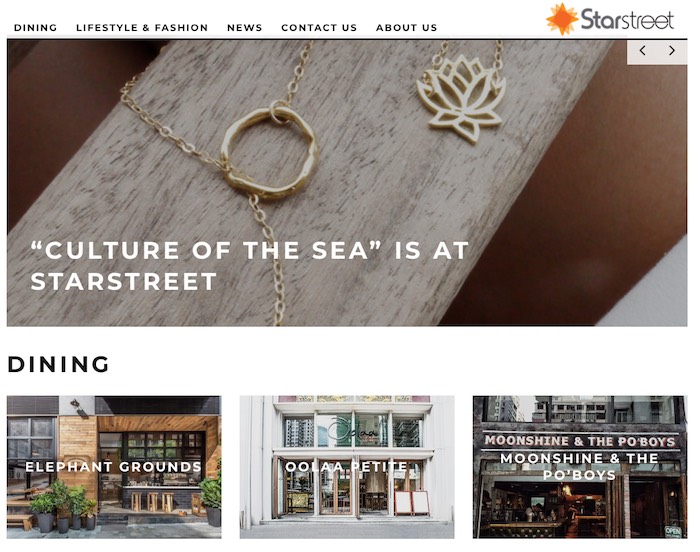Image resolution: width=700 pixels, height=552 pixels.
Task: Open the Moonshine & The Po'Boys tile
Action: pos(580,467)
